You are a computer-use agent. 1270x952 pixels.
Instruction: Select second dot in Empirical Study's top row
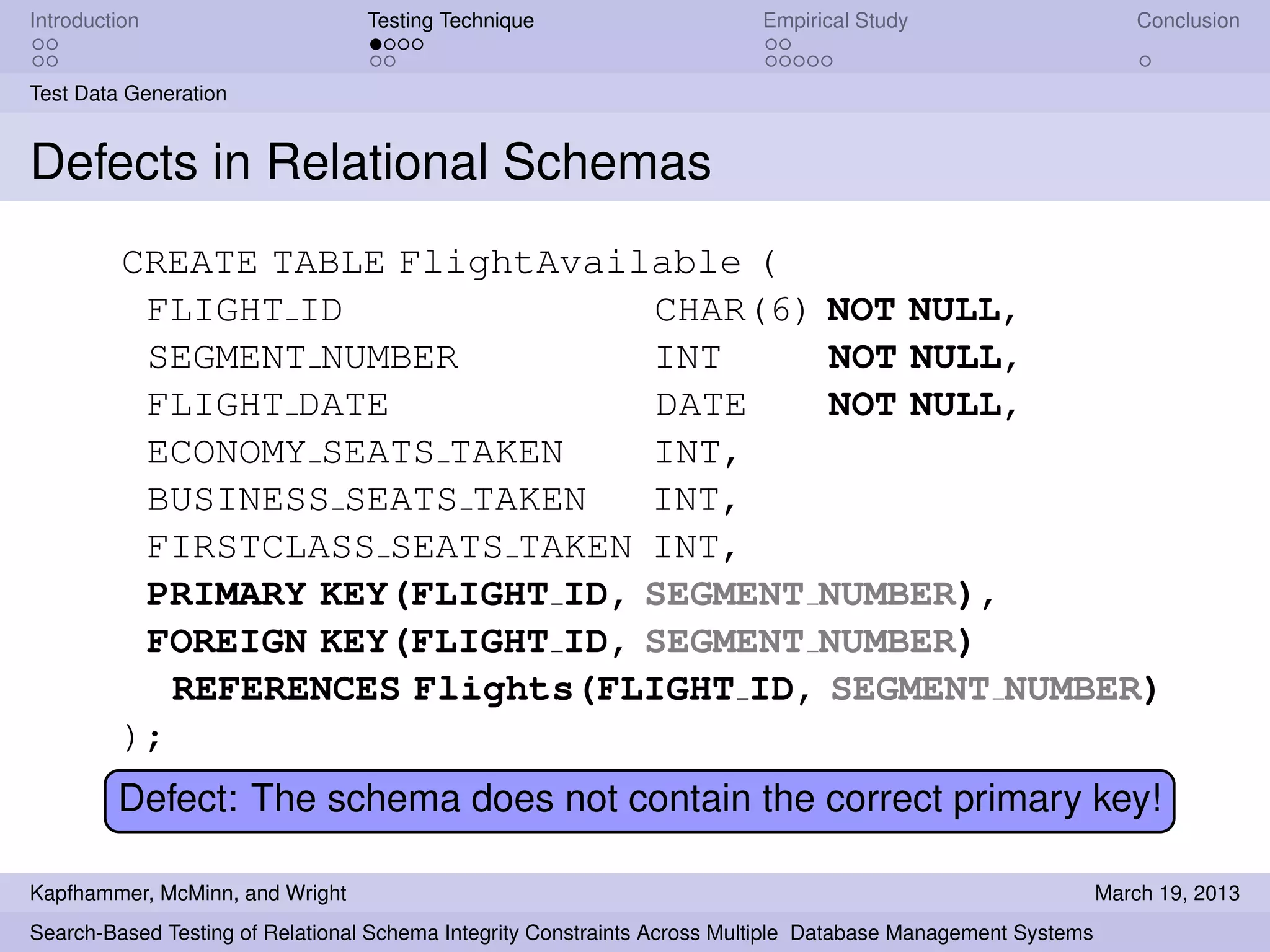coord(785,45)
